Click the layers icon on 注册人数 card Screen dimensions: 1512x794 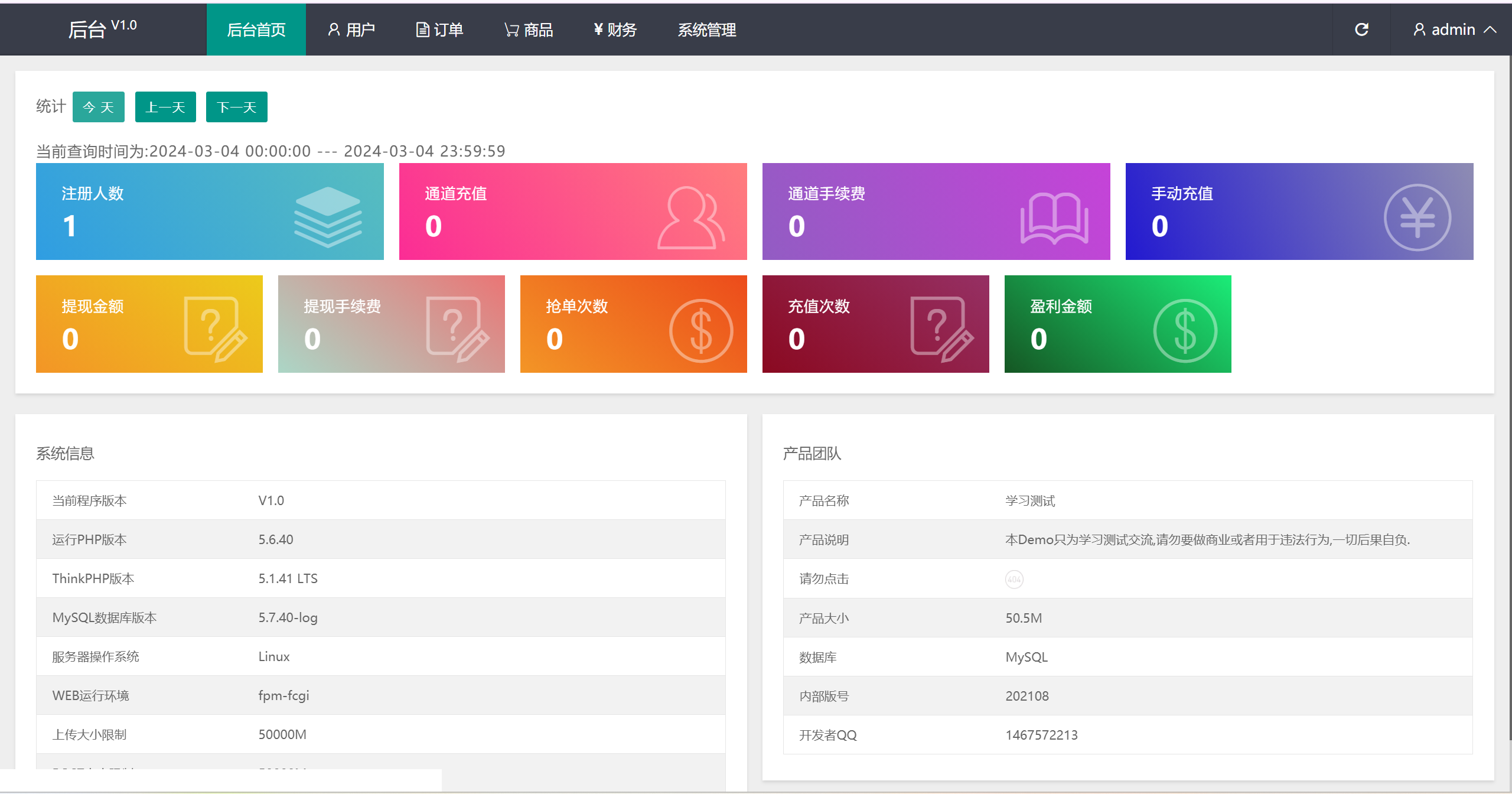(x=327, y=218)
